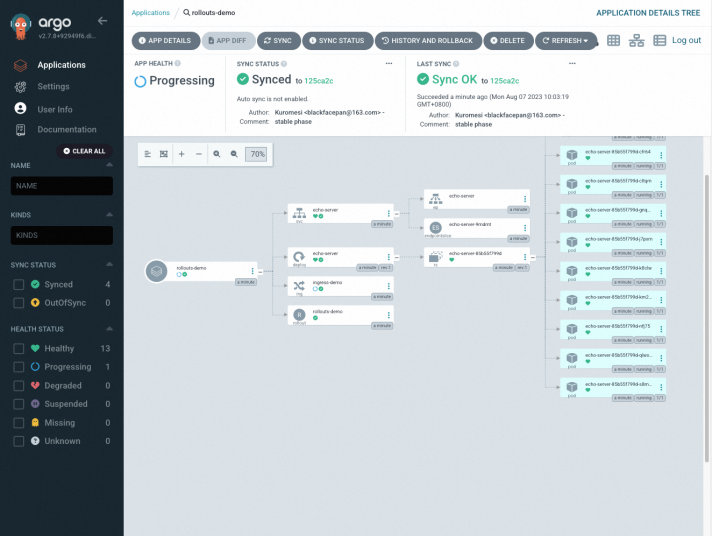The width and height of the screenshot is (712, 536).
Task: Click the APP DETAILS button
Action: point(165,40)
